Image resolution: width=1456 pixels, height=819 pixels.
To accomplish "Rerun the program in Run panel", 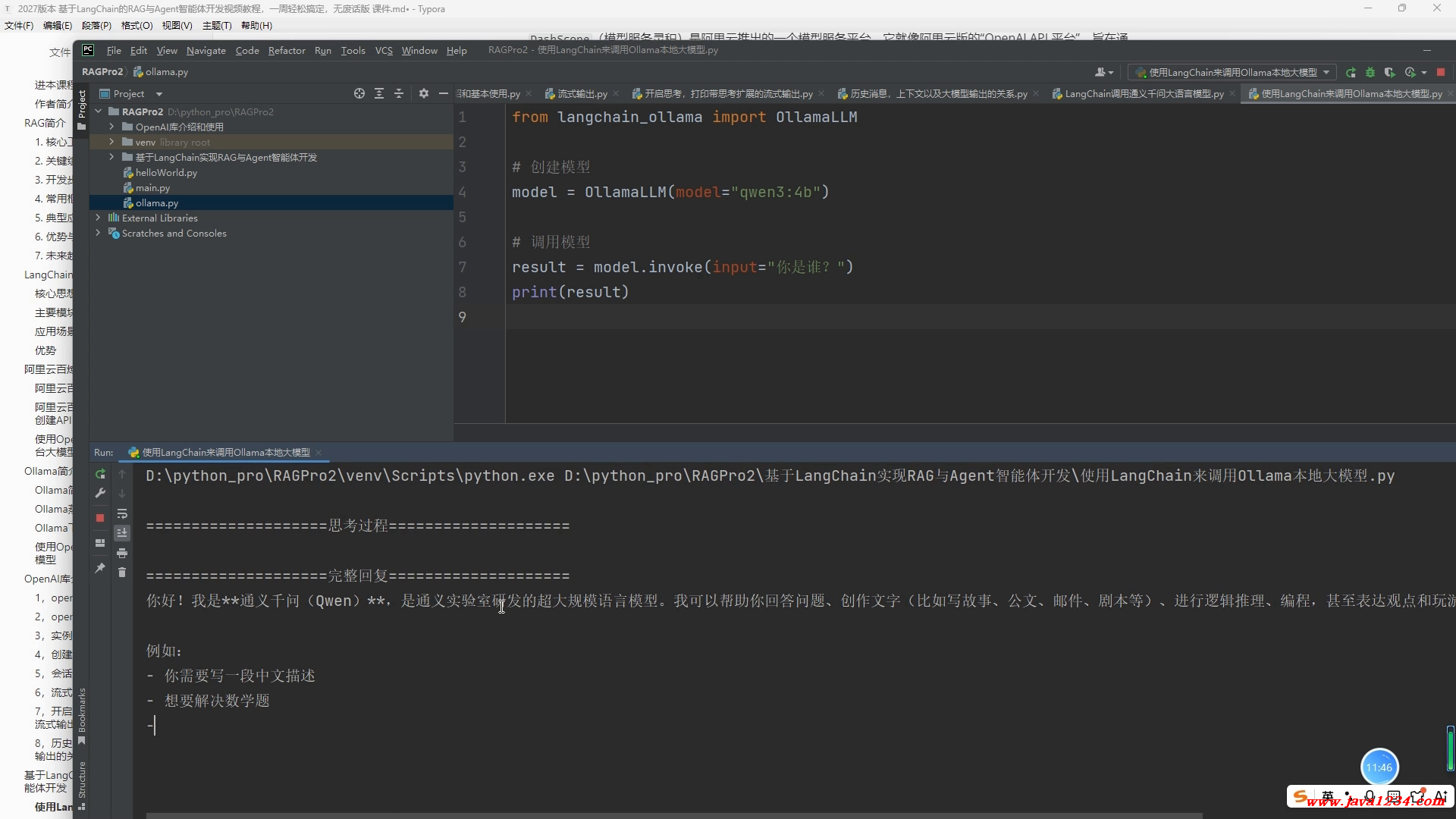I will (100, 474).
